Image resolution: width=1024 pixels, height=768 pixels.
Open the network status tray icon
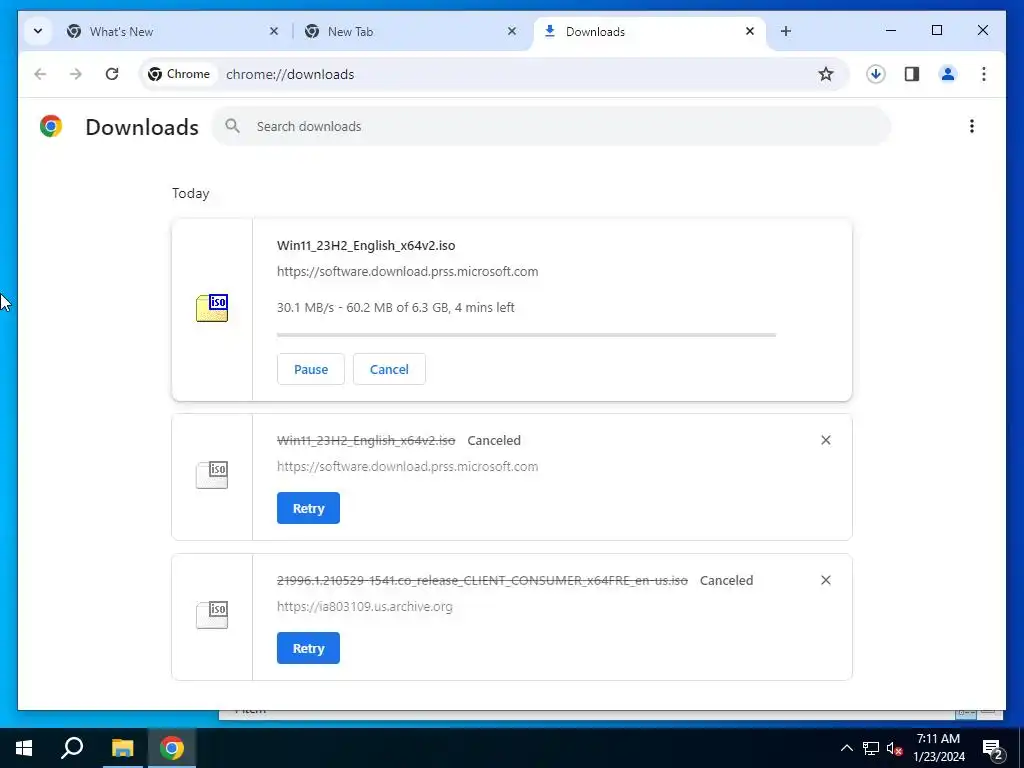tap(871, 748)
